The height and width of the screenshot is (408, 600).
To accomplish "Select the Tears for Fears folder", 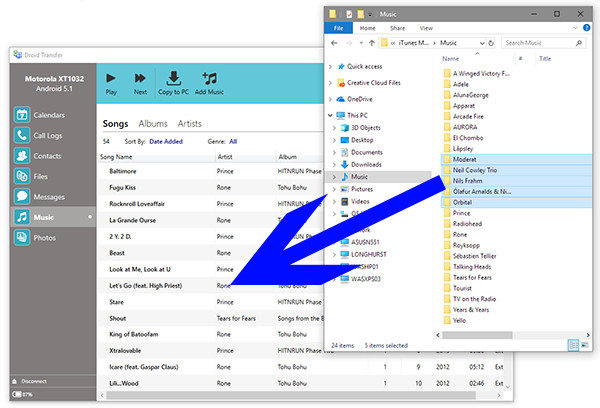I will [472, 277].
